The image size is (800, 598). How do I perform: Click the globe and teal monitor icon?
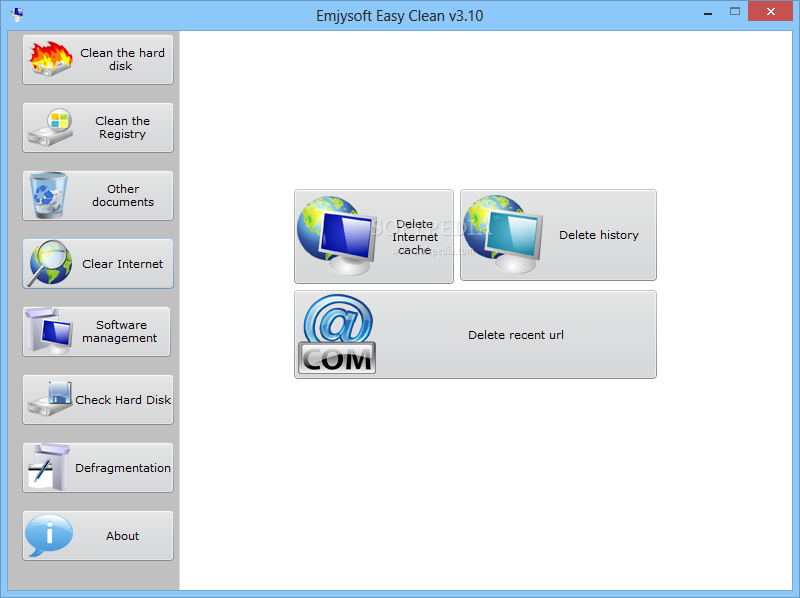[x=502, y=234]
